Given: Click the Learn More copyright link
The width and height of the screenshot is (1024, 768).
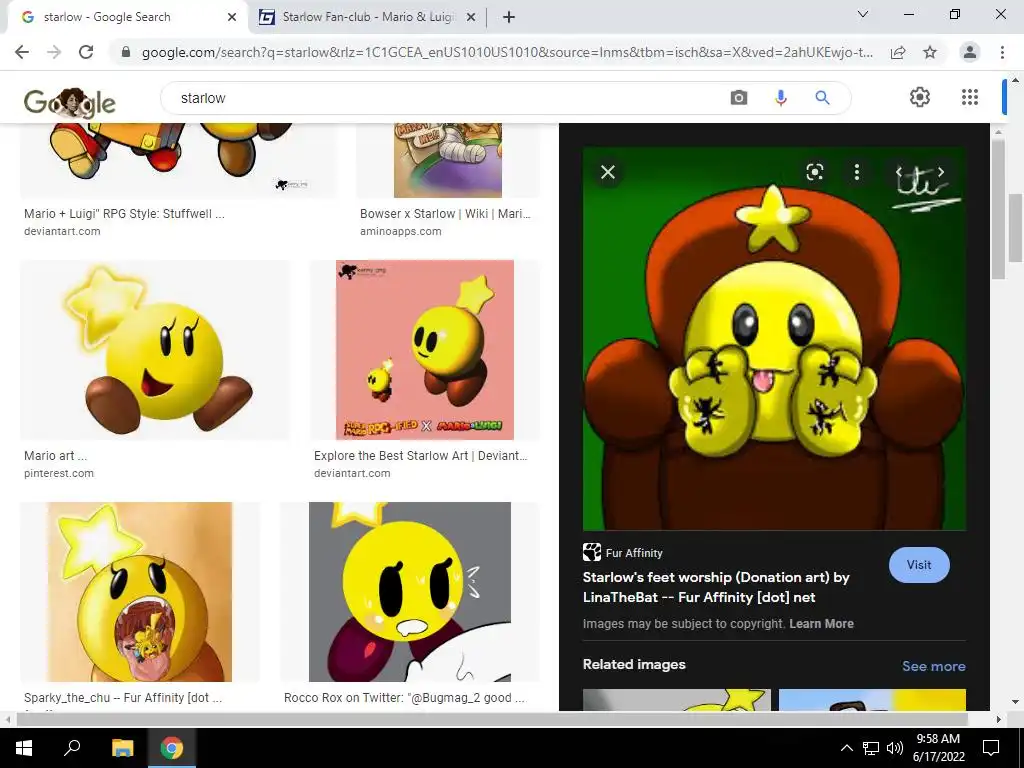Looking at the screenshot, I should point(821,624).
